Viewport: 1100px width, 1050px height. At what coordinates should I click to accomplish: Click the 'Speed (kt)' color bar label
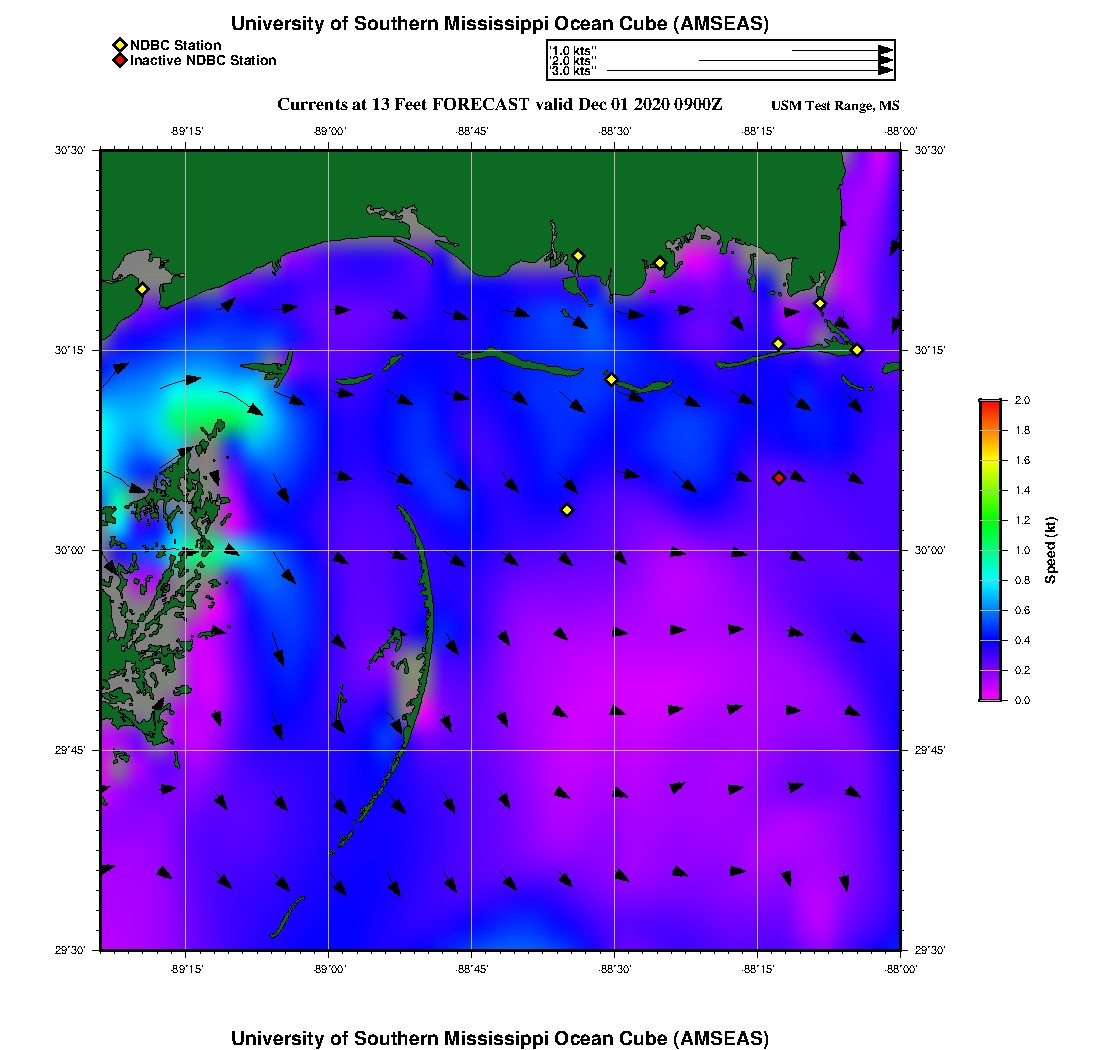tap(1051, 550)
